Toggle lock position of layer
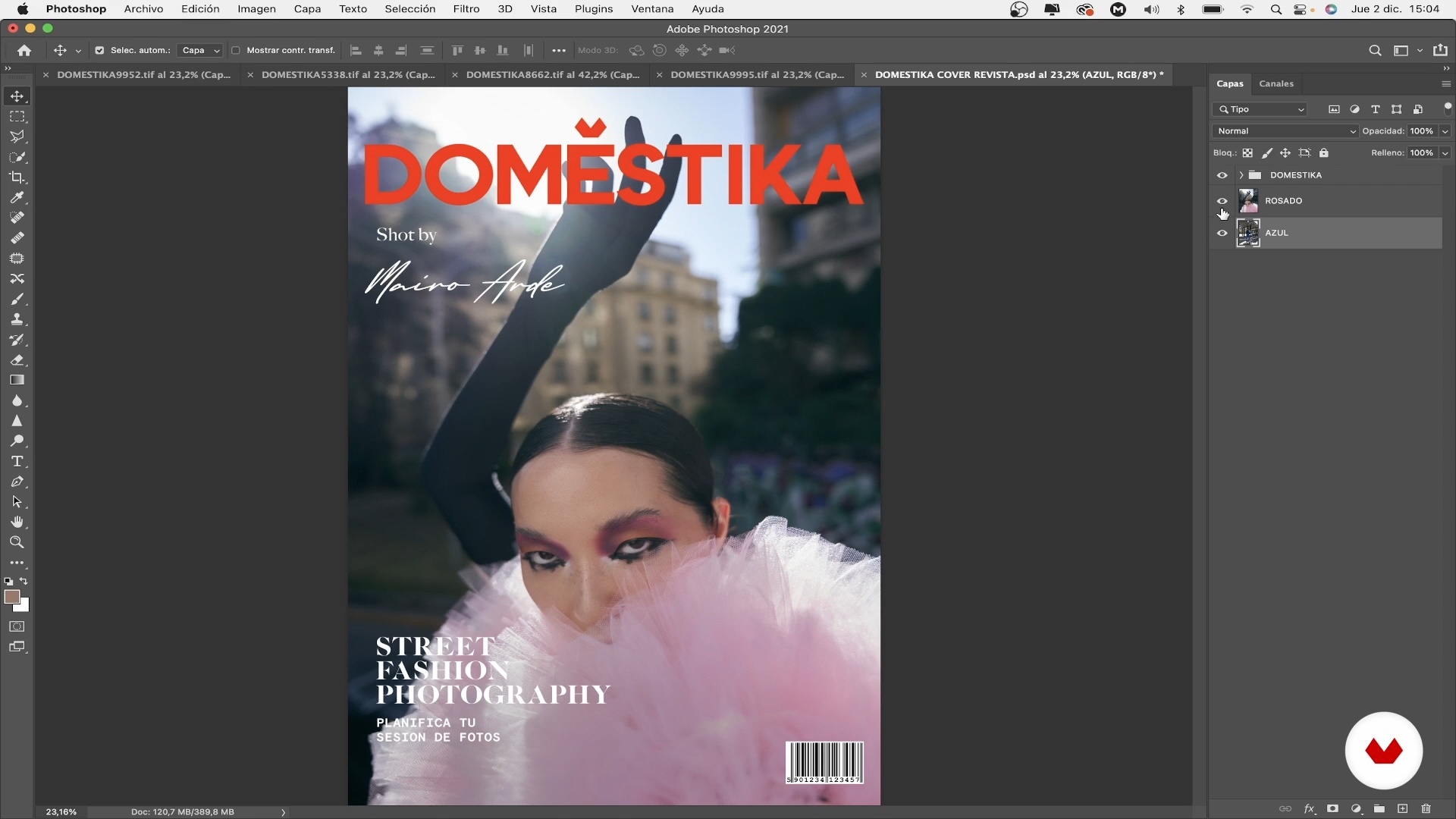The width and height of the screenshot is (1456, 819). (1285, 153)
